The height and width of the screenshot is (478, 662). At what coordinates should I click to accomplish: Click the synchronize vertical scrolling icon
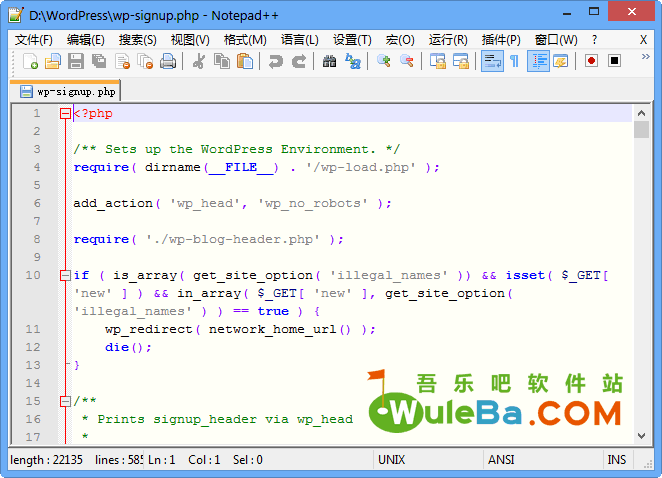(x=438, y=61)
